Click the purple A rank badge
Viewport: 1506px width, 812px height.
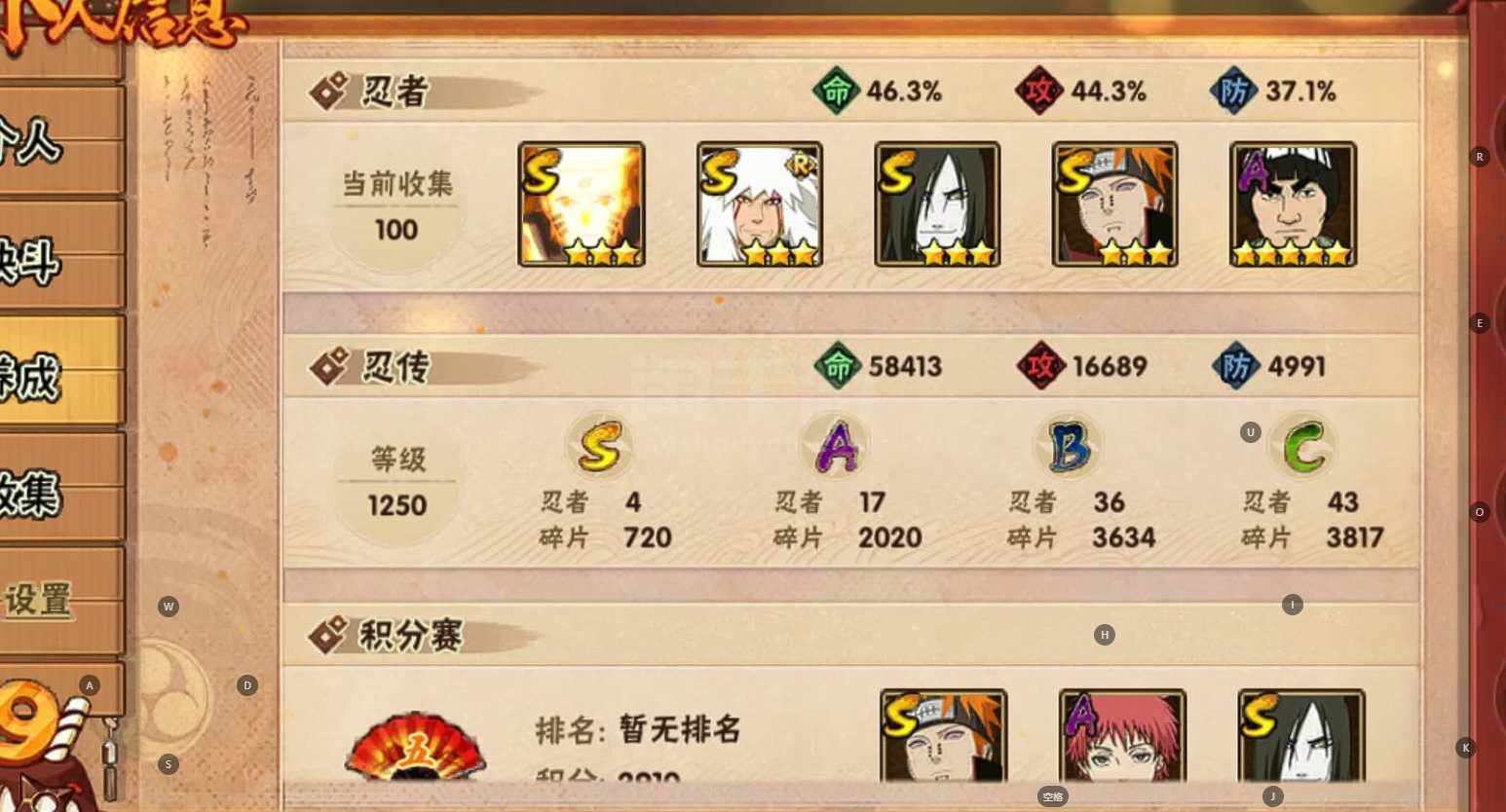click(835, 446)
